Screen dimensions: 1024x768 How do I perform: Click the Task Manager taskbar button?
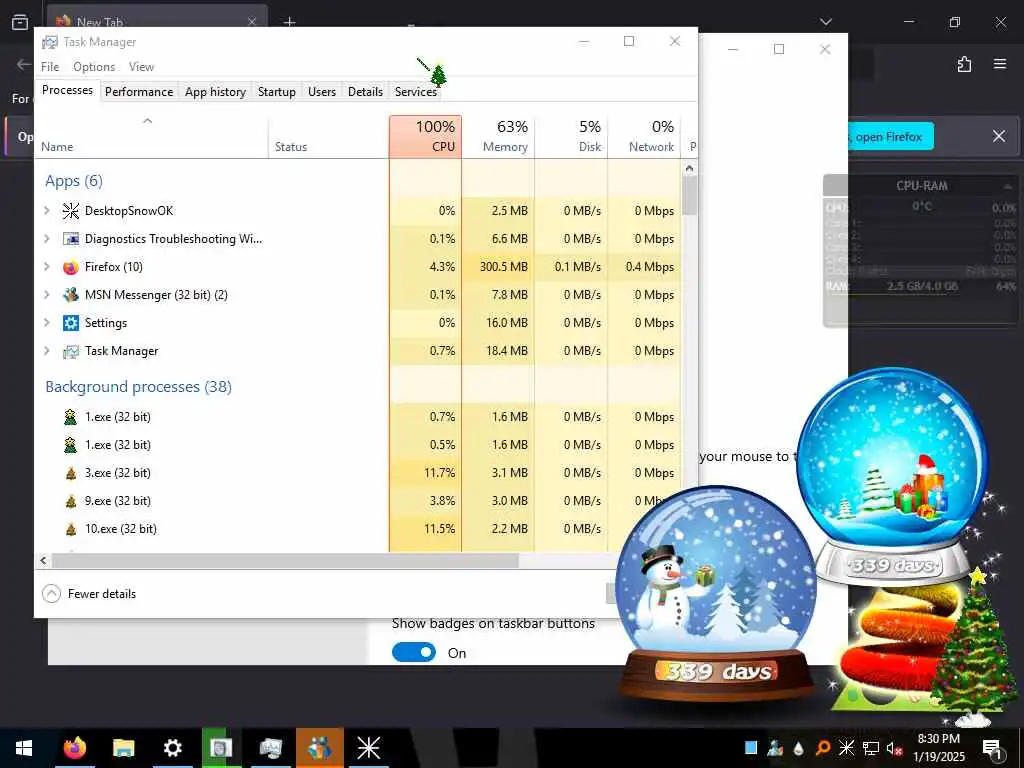pyautogui.click(x=270, y=748)
